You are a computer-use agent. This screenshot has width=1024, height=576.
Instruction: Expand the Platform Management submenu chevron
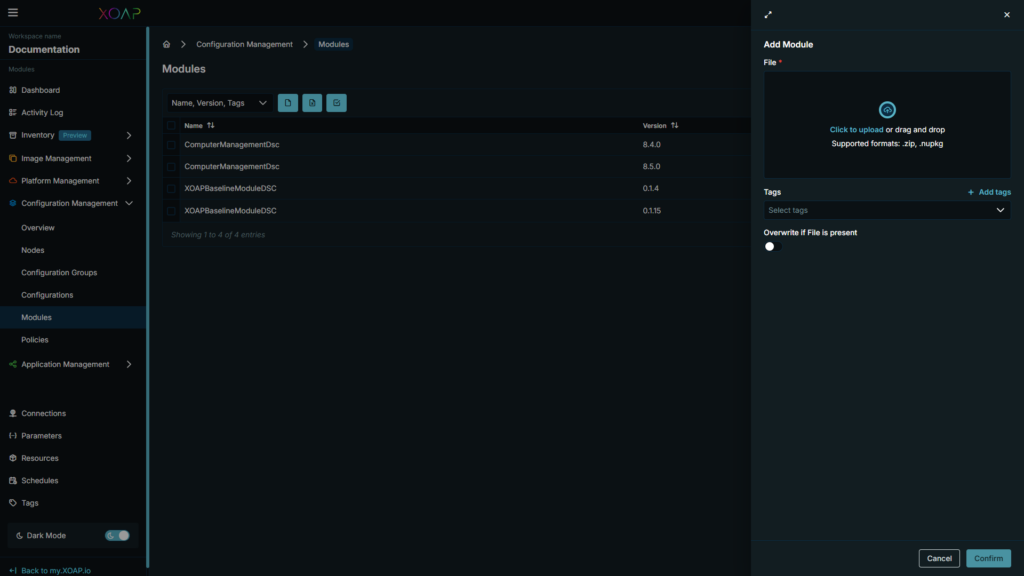(x=129, y=181)
